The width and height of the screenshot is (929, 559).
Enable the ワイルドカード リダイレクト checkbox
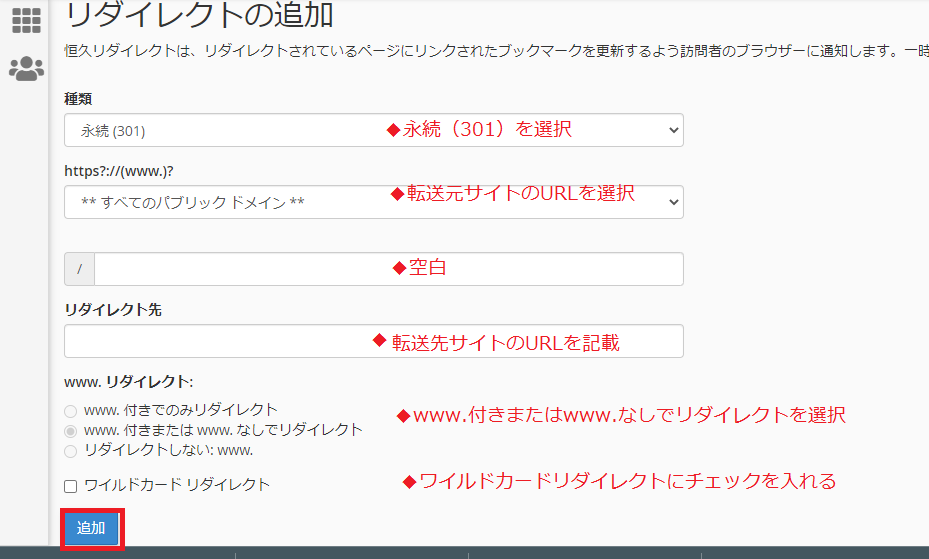71,486
